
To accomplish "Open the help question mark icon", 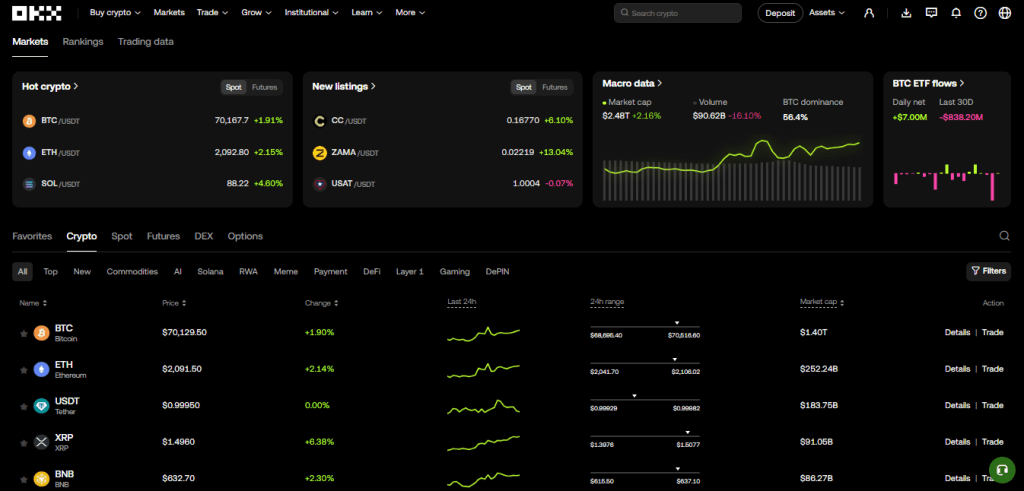I will pyautogui.click(x=980, y=13).
